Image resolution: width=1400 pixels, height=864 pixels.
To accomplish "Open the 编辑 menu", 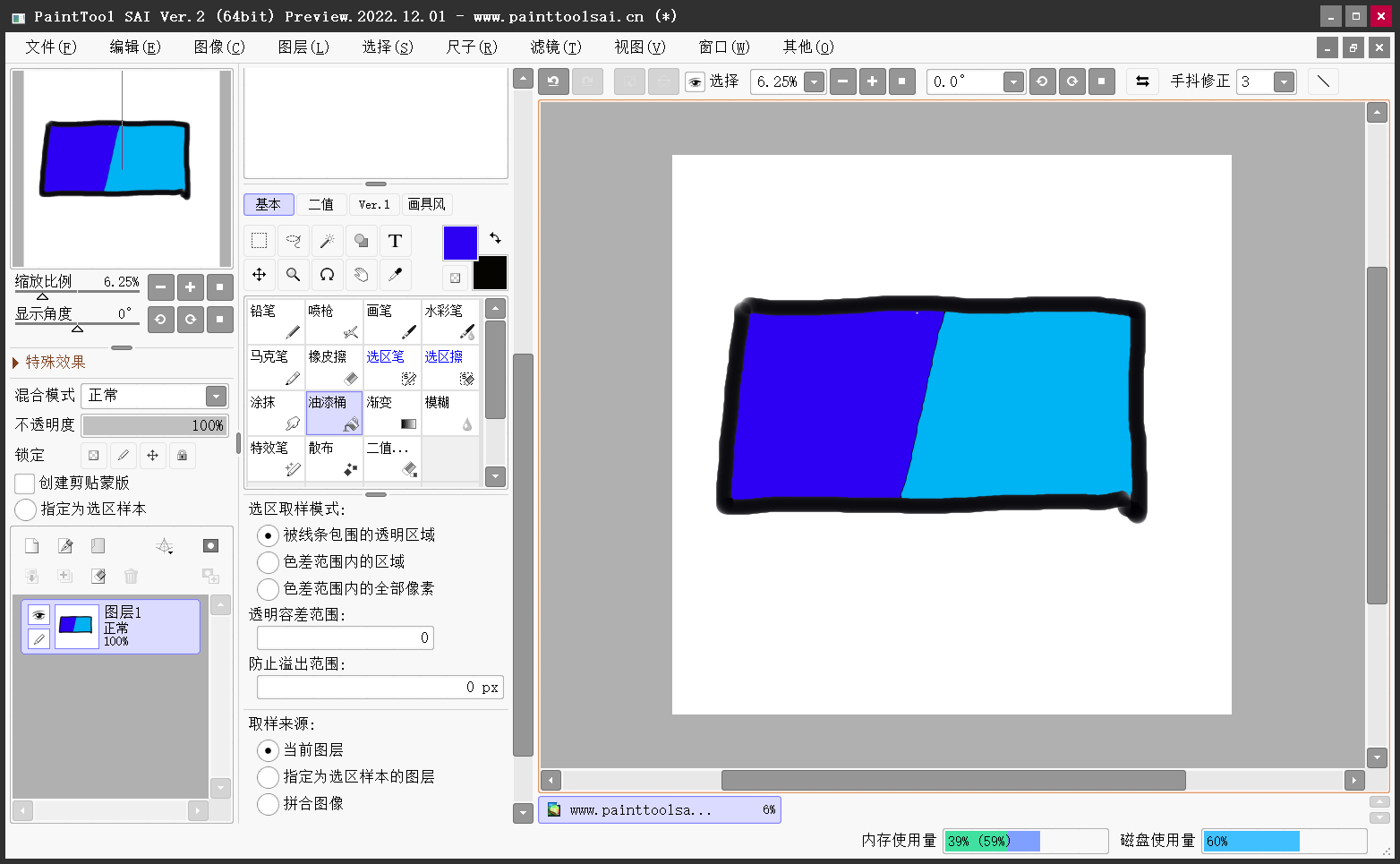I will click(134, 47).
